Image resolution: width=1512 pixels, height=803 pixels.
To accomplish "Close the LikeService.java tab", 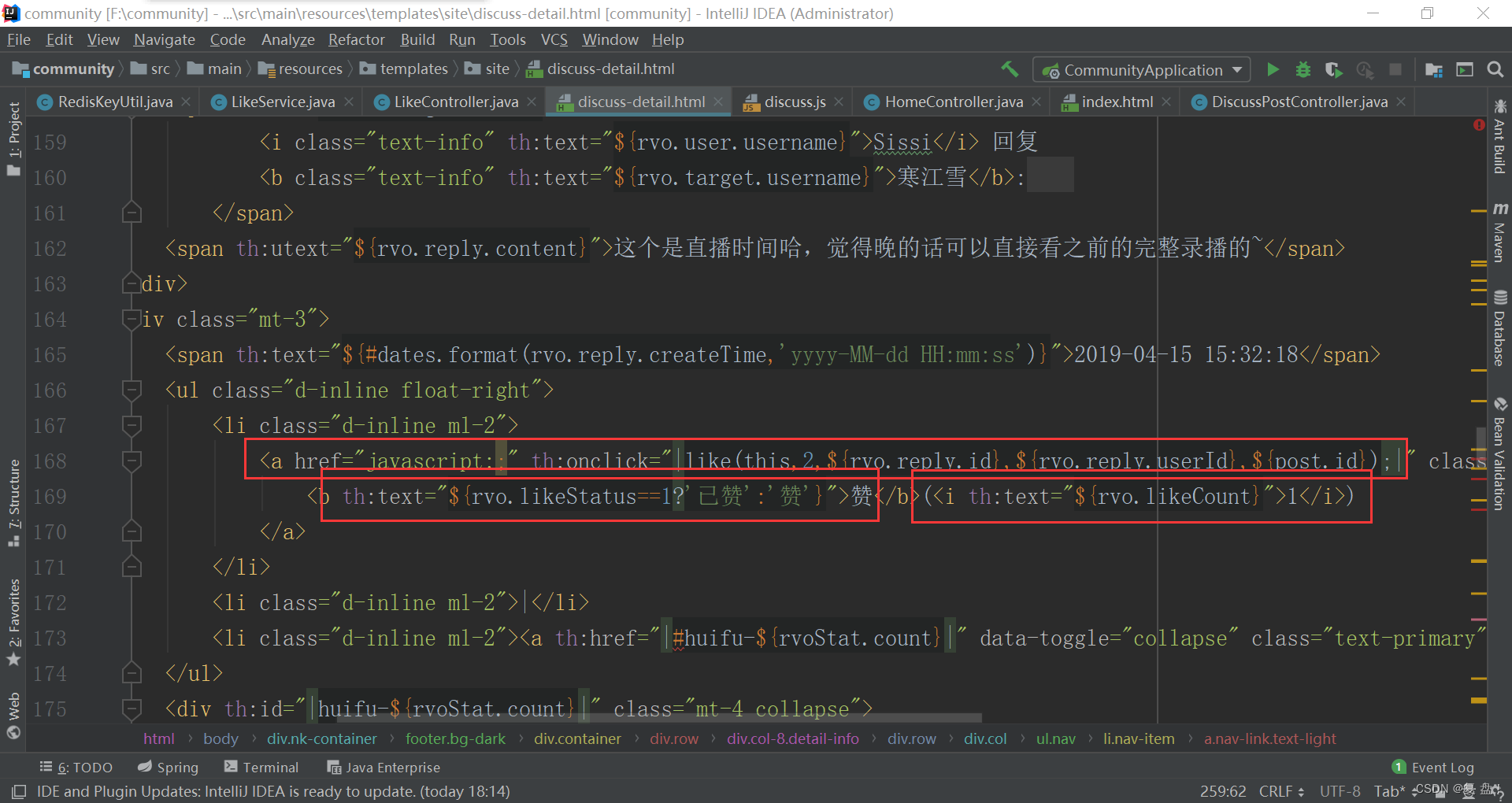I will [348, 102].
